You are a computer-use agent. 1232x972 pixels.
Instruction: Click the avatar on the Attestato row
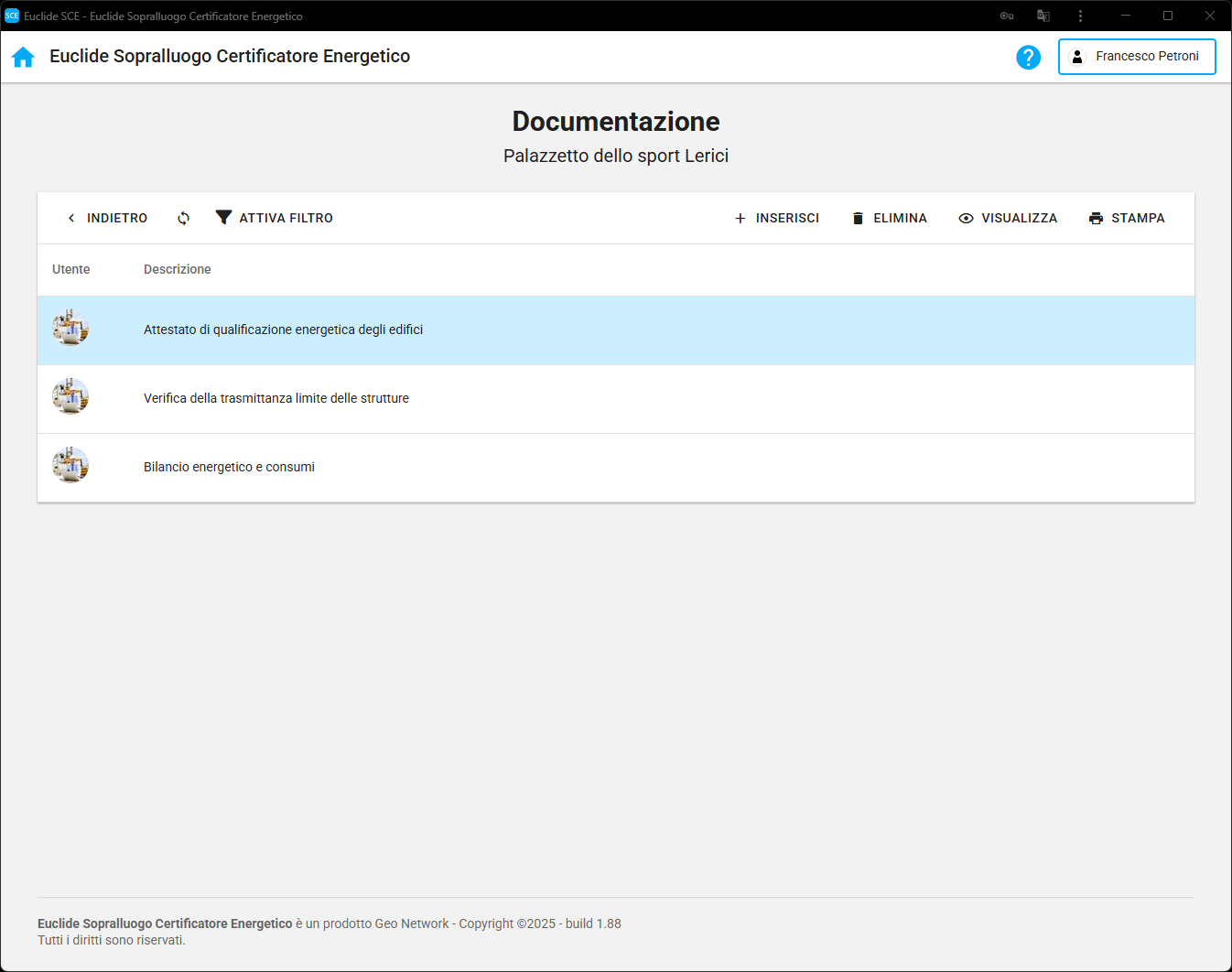70,329
